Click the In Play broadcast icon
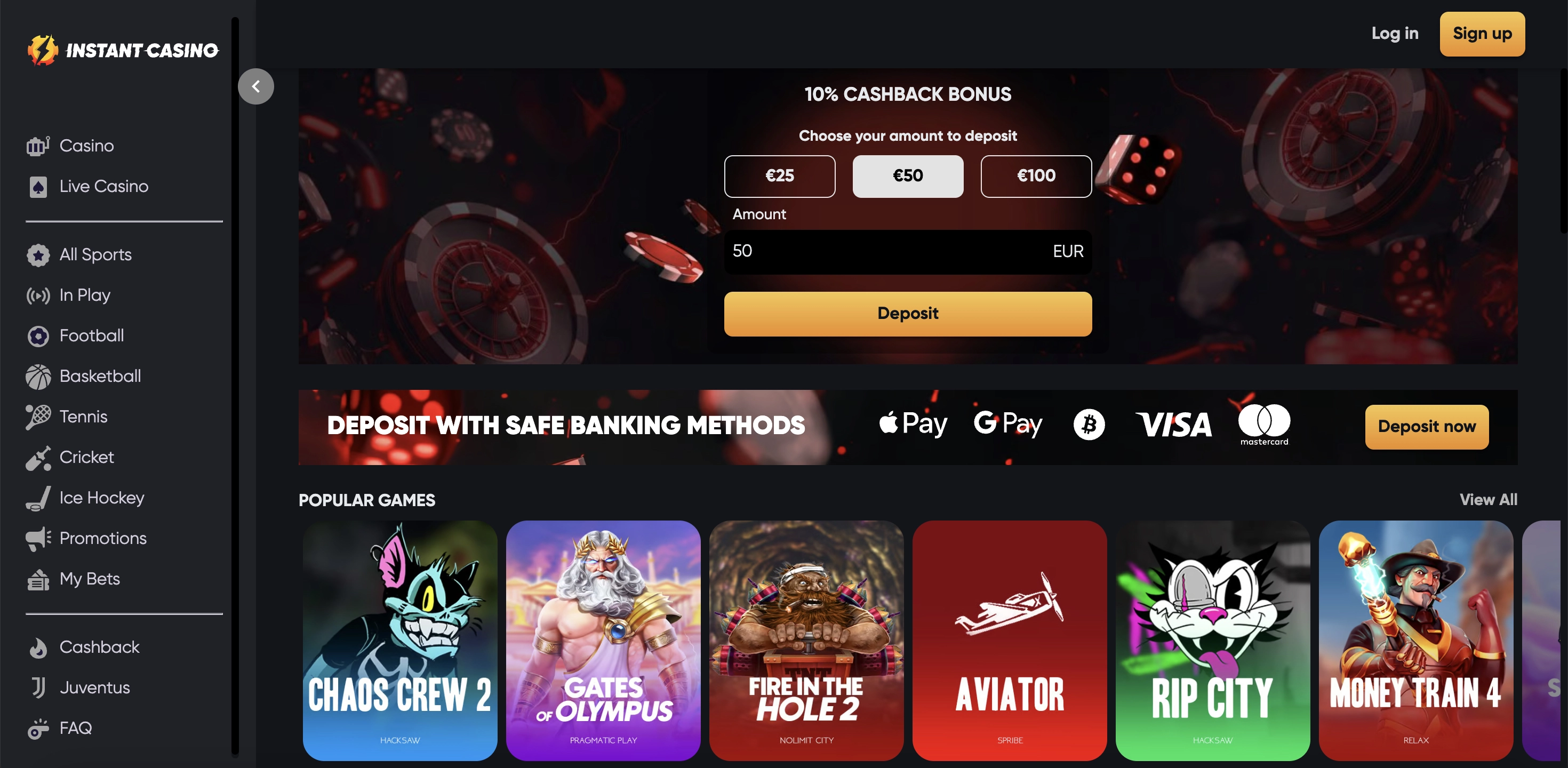The width and height of the screenshot is (1568, 768). click(x=38, y=296)
